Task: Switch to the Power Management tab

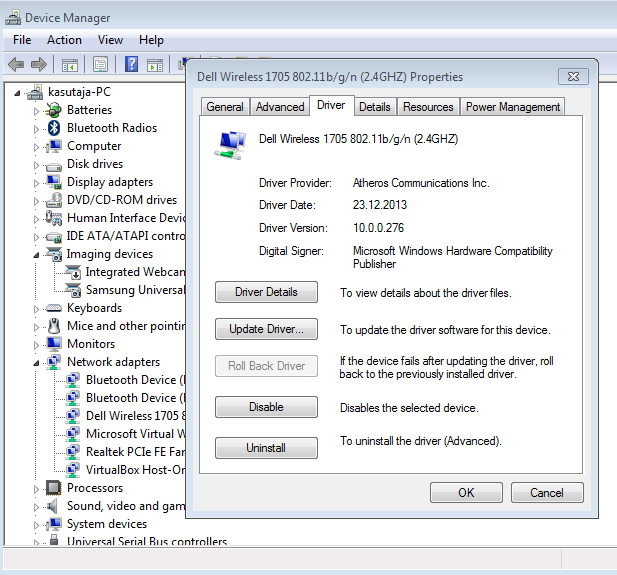Action: click(x=513, y=107)
